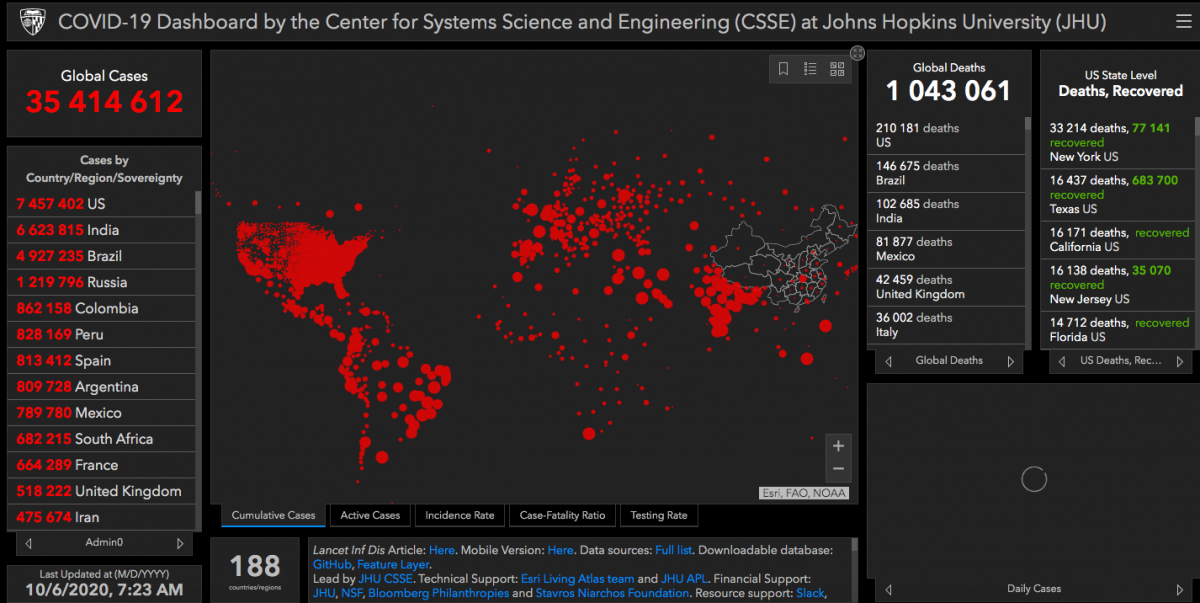This screenshot has width=1200, height=603.
Task: Switch to Active Cases tab
Action: click(x=370, y=516)
